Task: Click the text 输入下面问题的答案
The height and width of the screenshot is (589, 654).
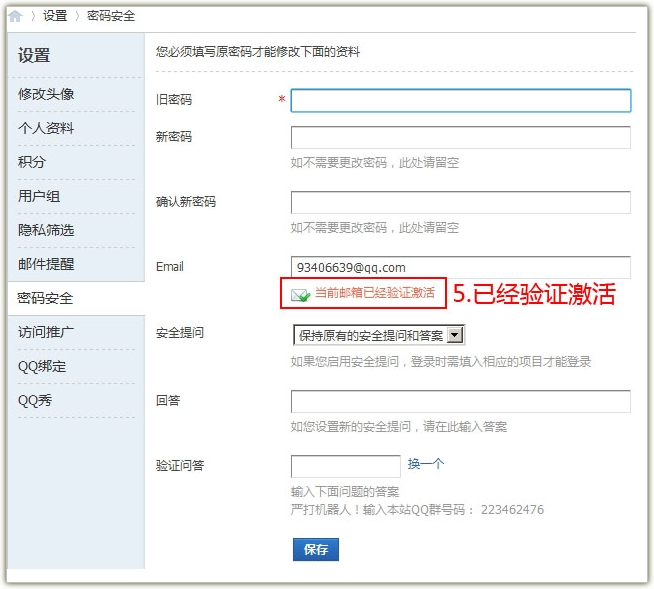Action: 345,492
